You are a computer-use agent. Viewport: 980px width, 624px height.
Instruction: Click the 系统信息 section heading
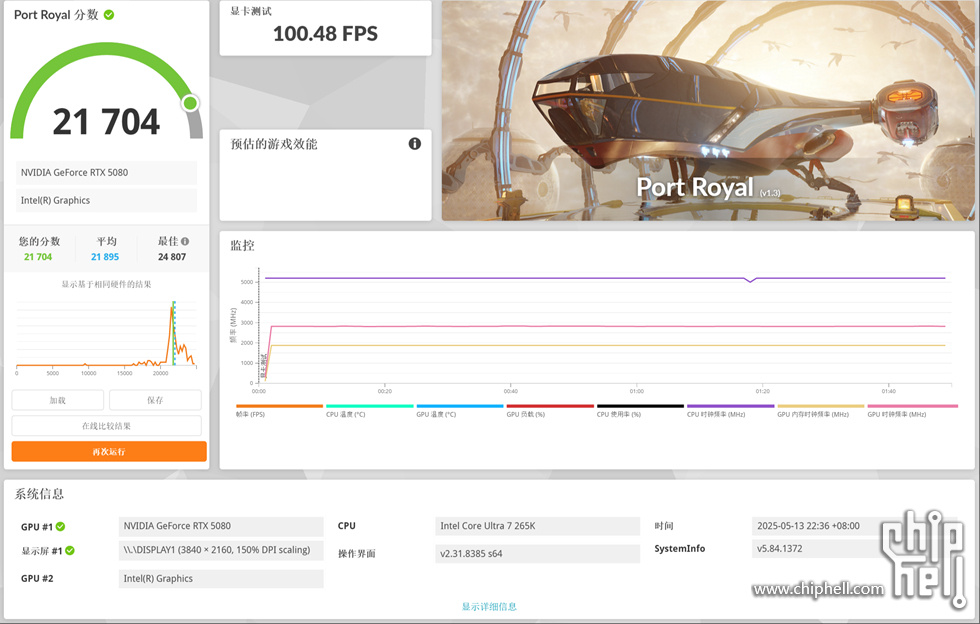point(39,494)
